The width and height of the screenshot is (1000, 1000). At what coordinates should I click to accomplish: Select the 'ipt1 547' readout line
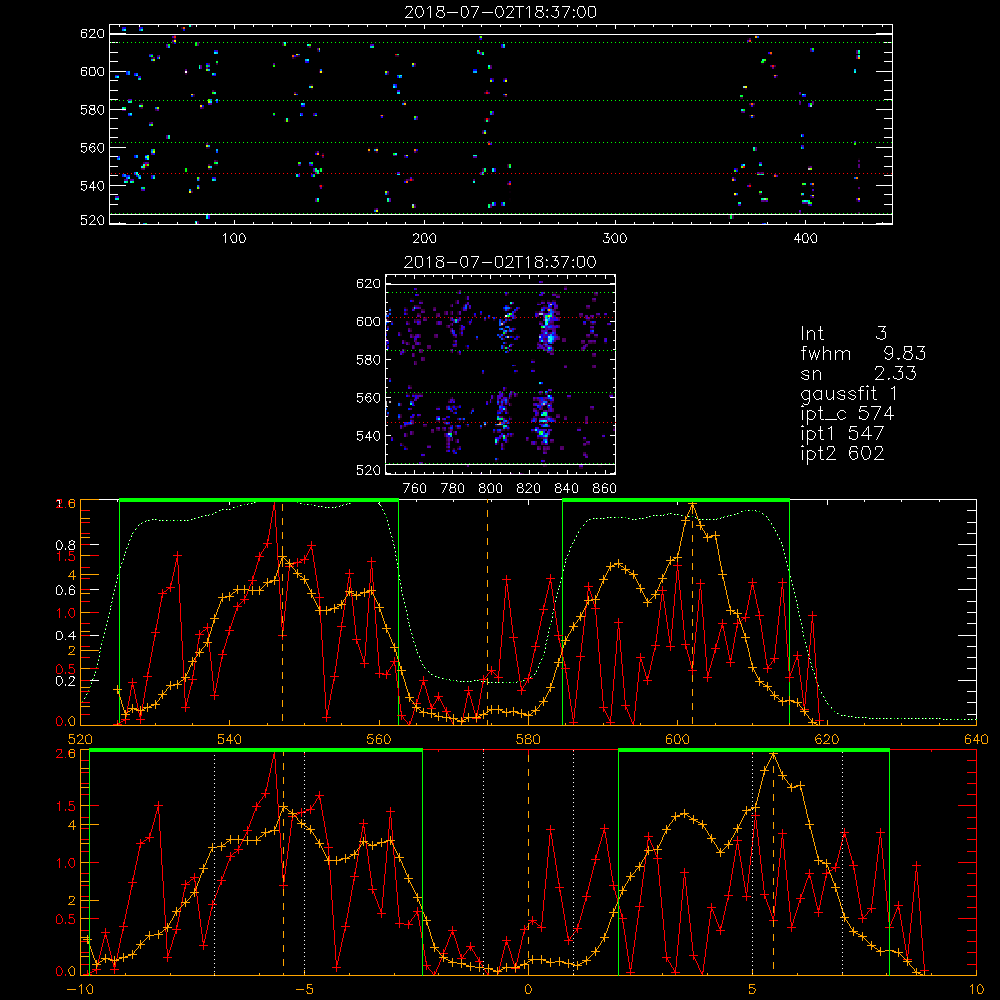click(x=842, y=434)
